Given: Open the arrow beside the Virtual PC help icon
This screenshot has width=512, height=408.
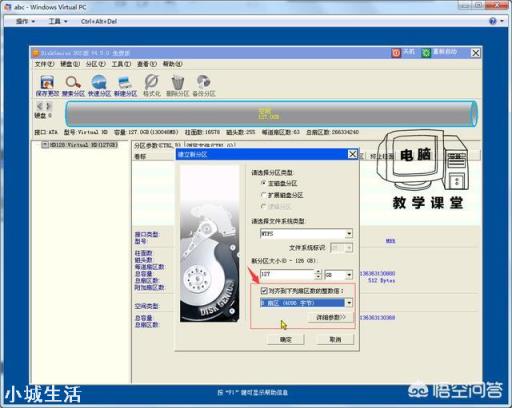Looking at the screenshot, I should click(502, 21).
